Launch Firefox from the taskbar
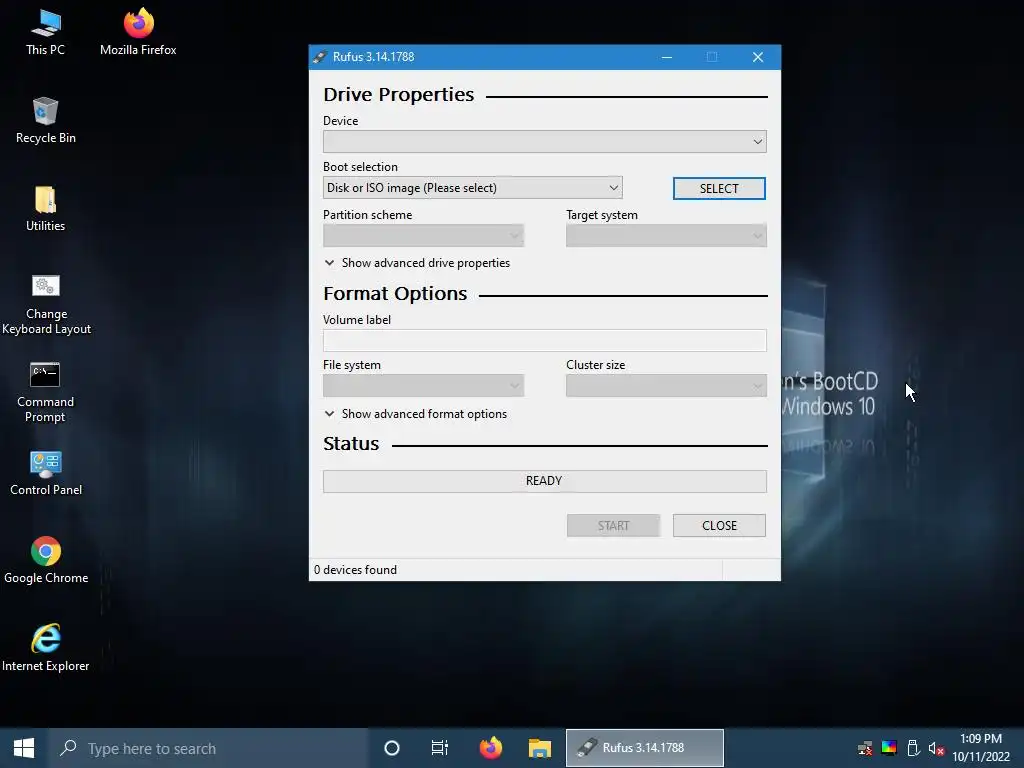This screenshot has height=768, width=1024. 490,748
